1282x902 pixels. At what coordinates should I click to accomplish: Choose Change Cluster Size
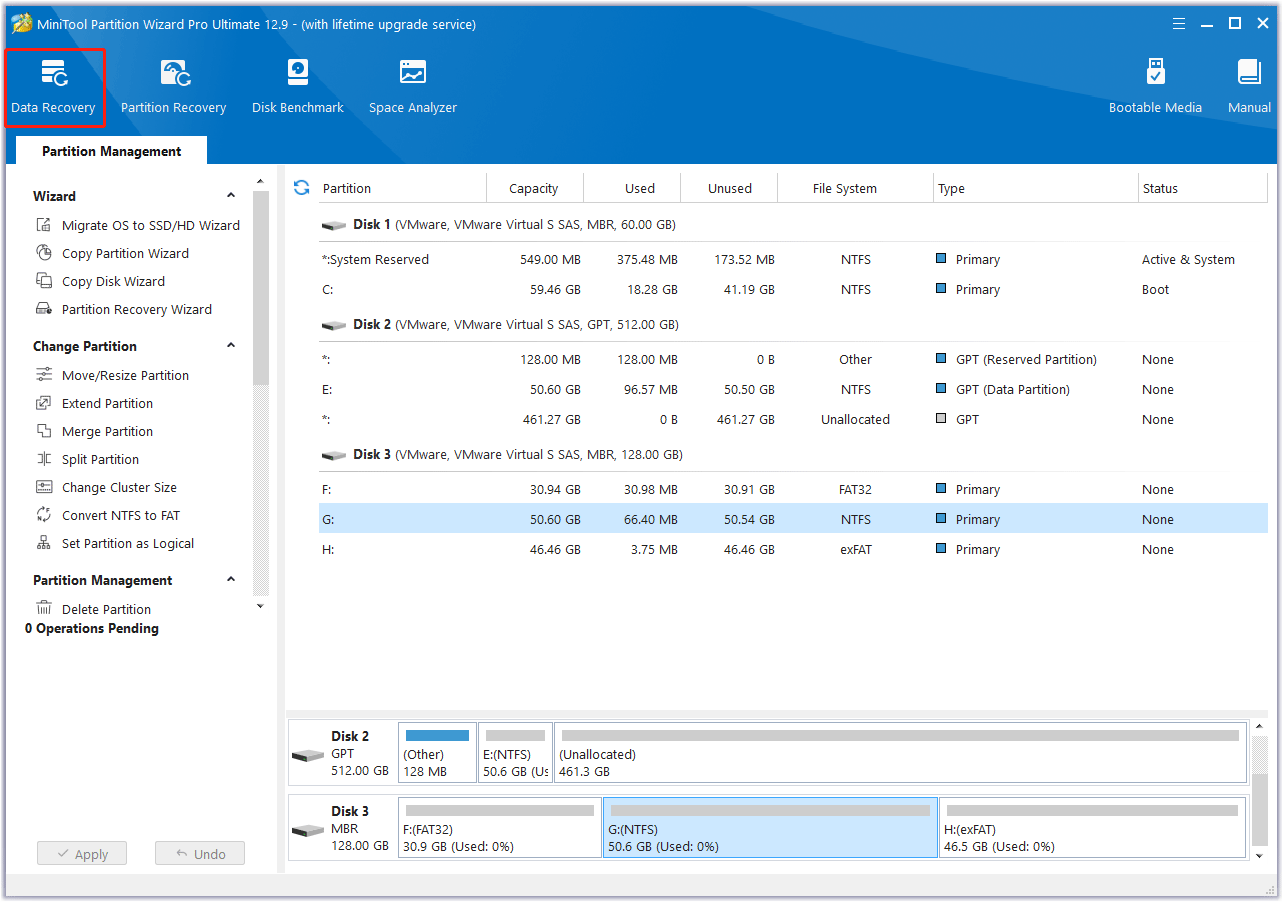[x=106, y=487]
